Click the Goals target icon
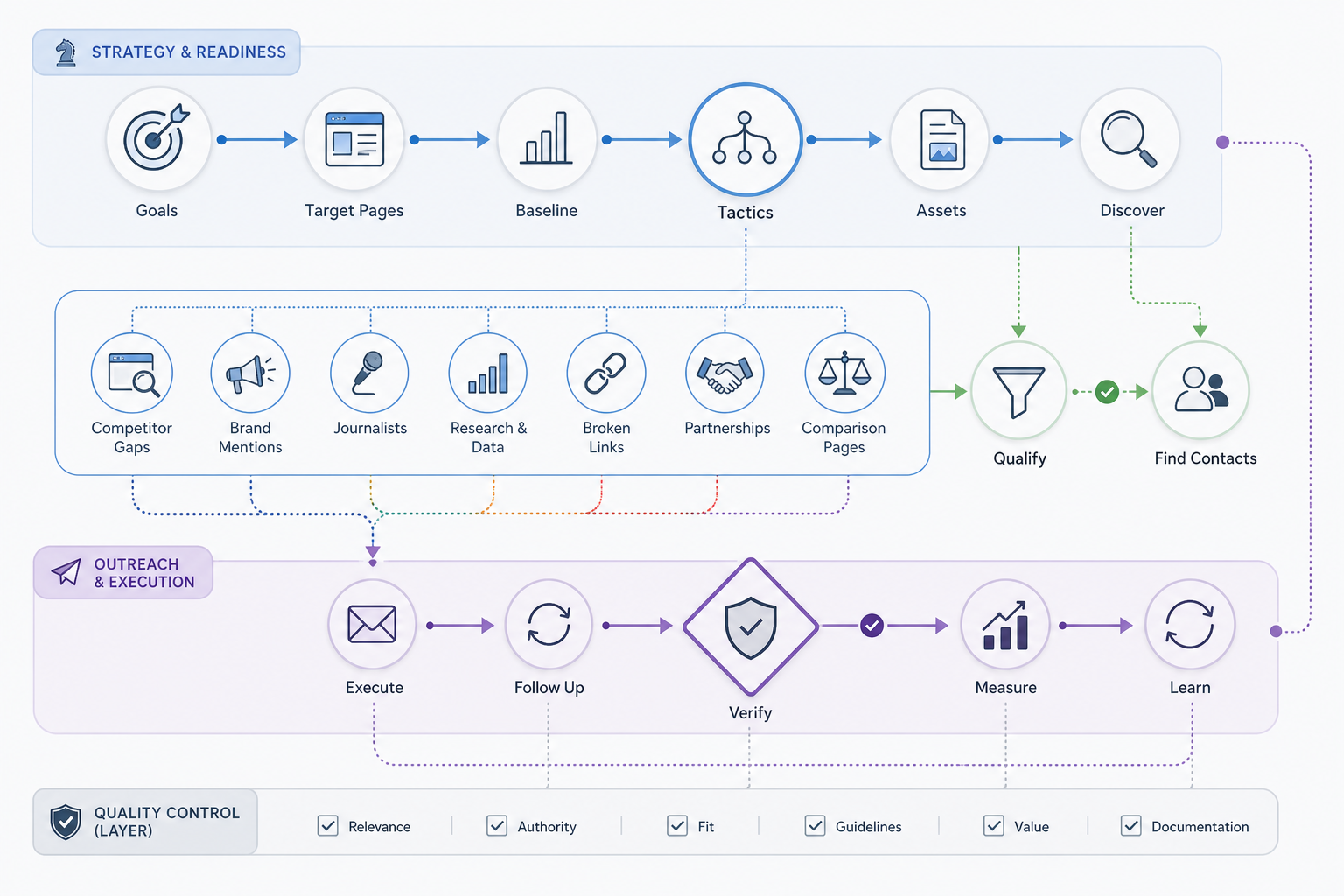 click(x=157, y=139)
